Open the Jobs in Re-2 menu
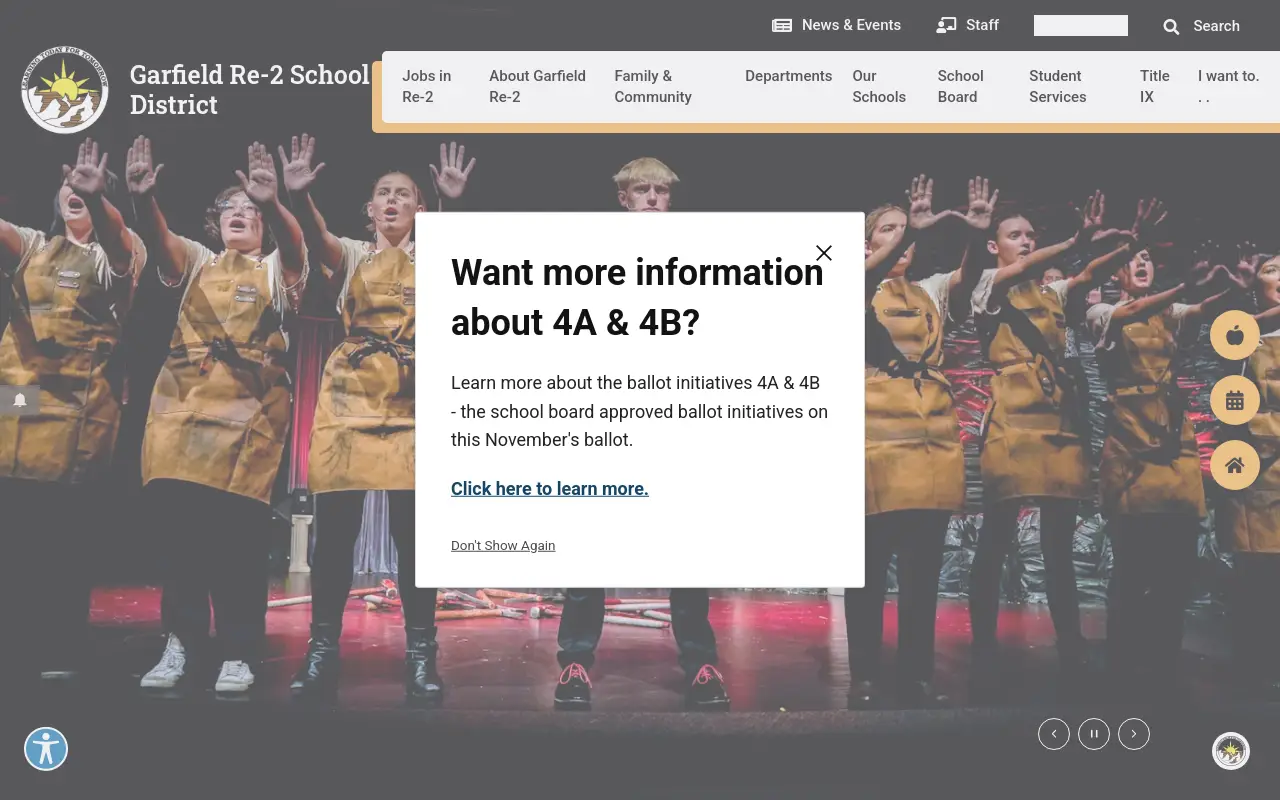Screen dimensions: 1280x800 point(427,86)
